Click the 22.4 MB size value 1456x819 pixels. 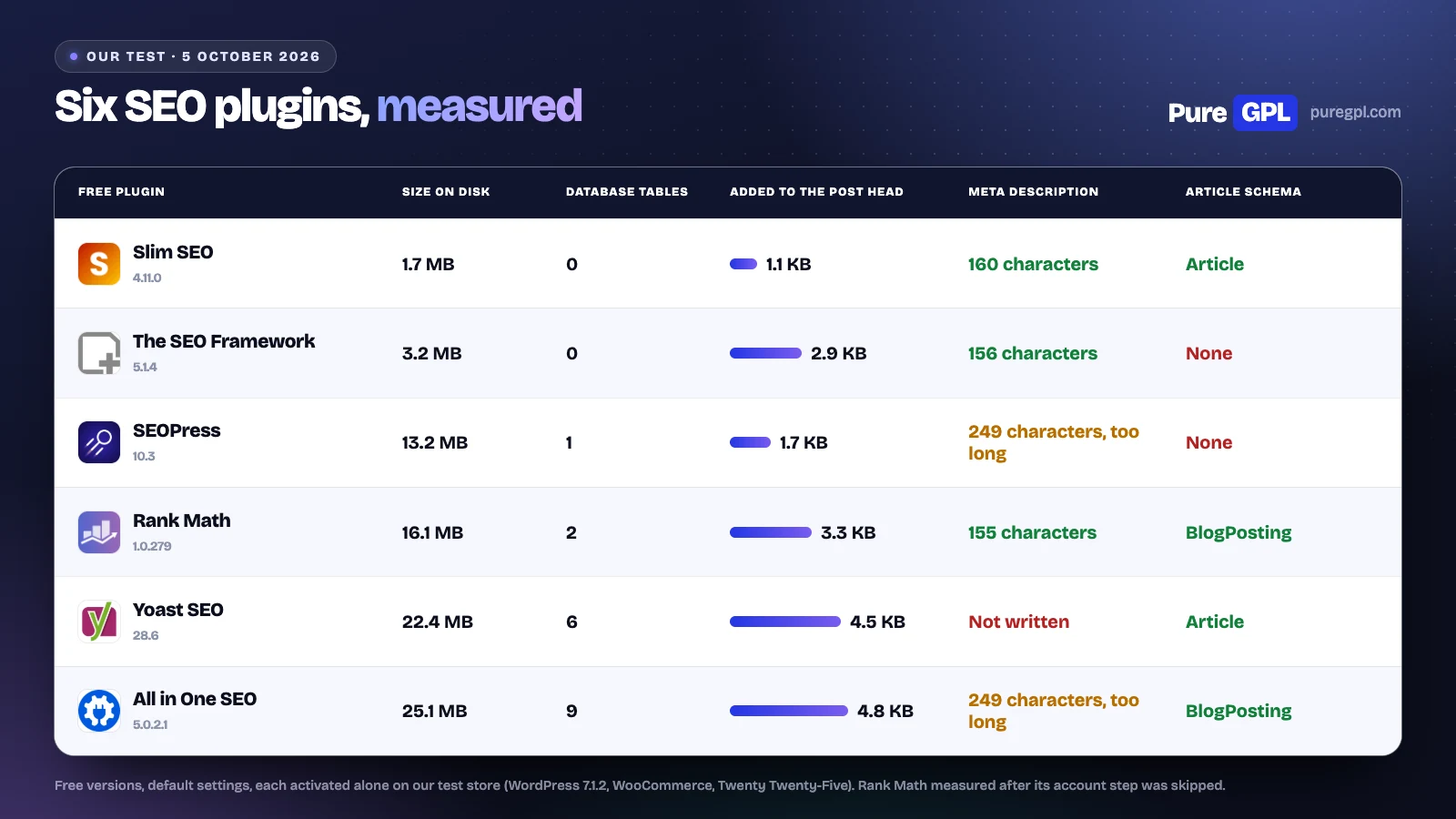(438, 622)
